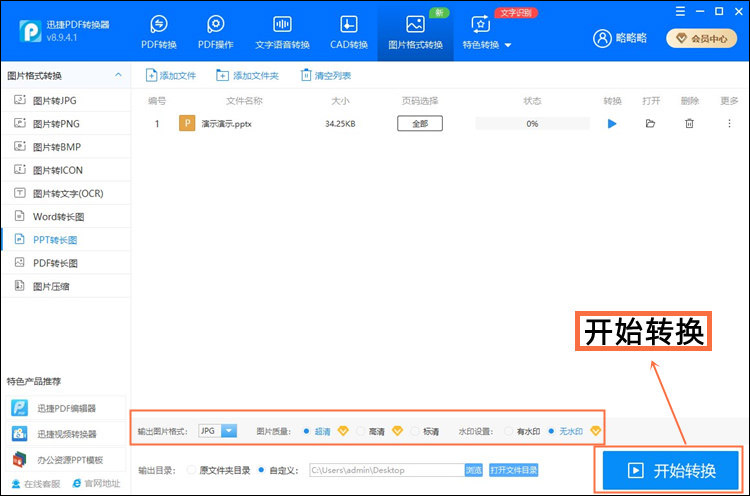The image size is (750, 496).
Task: Click VIP diamond icon beside 无水印
Action: click(596, 431)
